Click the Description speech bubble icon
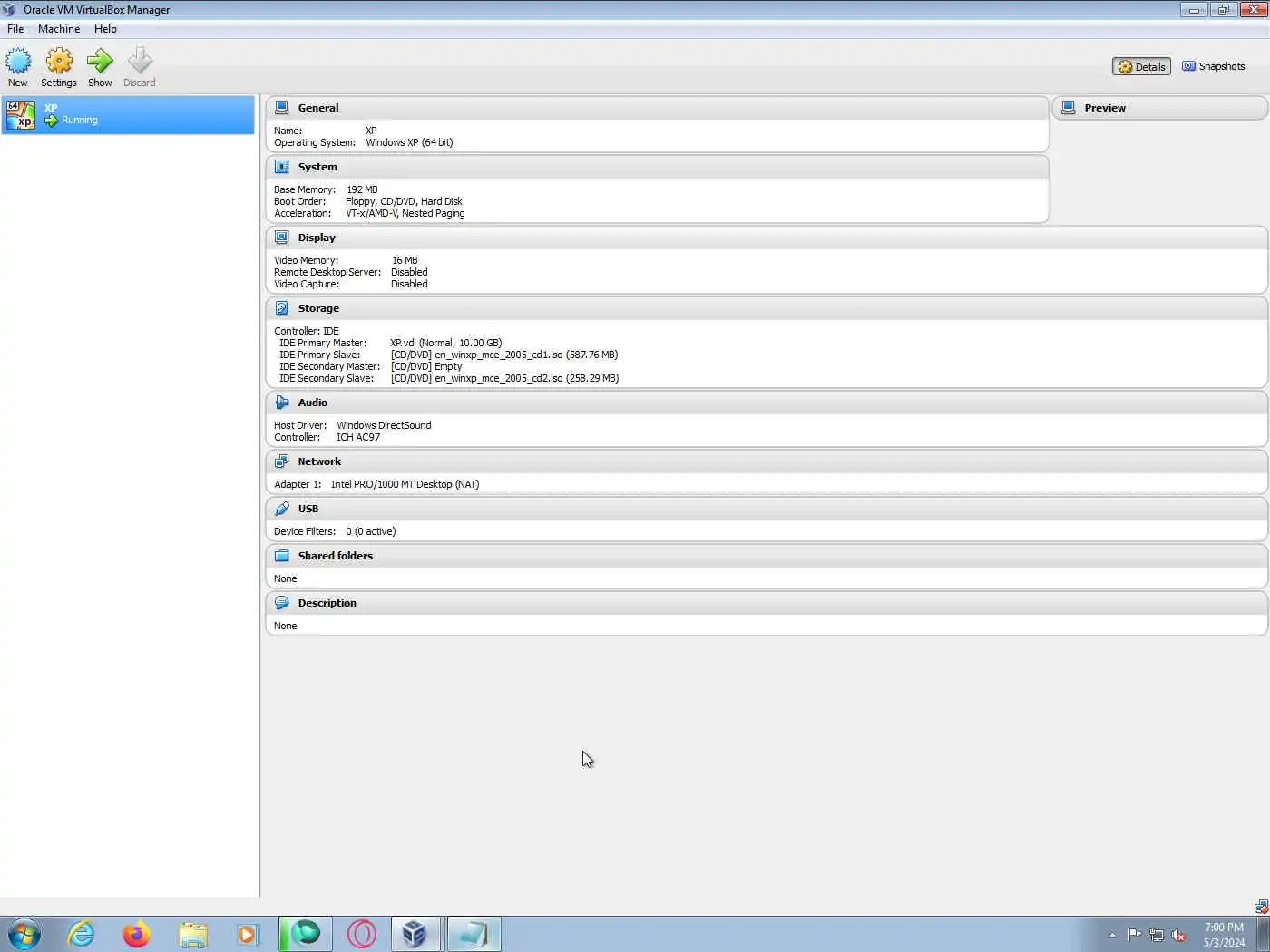This screenshot has height=952, width=1270. pyautogui.click(x=282, y=603)
